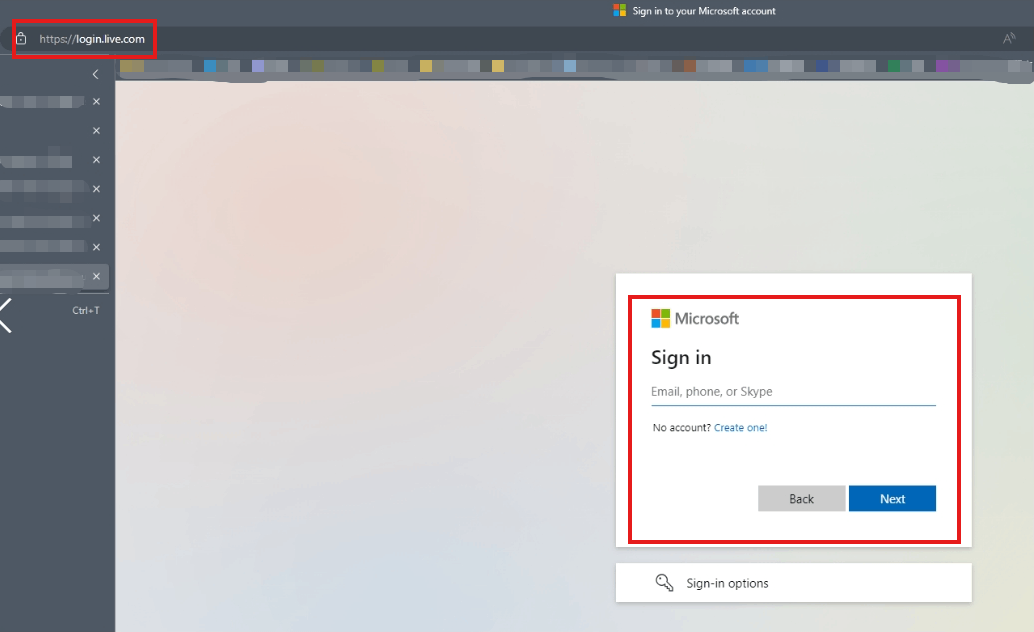Close the highlighted bottom tab in the sidebar
The height and width of the screenshot is (632, 1034).
pos(96,277)
